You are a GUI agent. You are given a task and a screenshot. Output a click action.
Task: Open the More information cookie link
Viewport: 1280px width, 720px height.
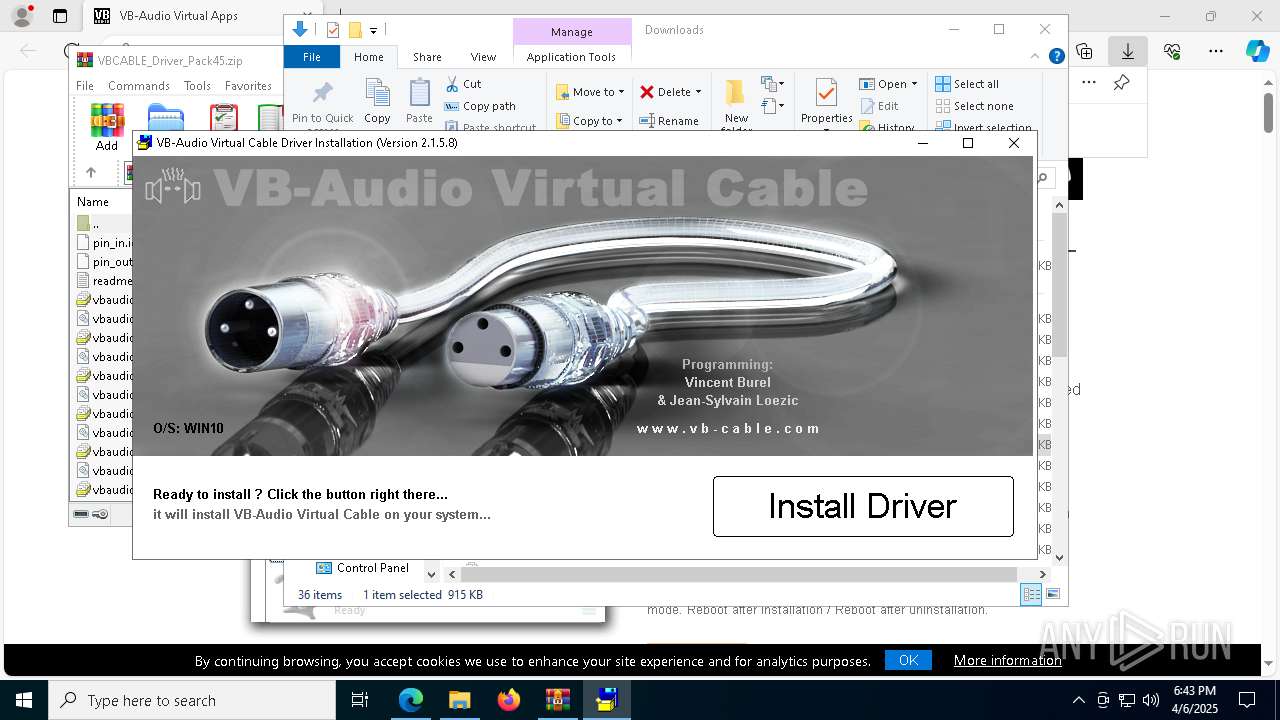coord(1008,660)
